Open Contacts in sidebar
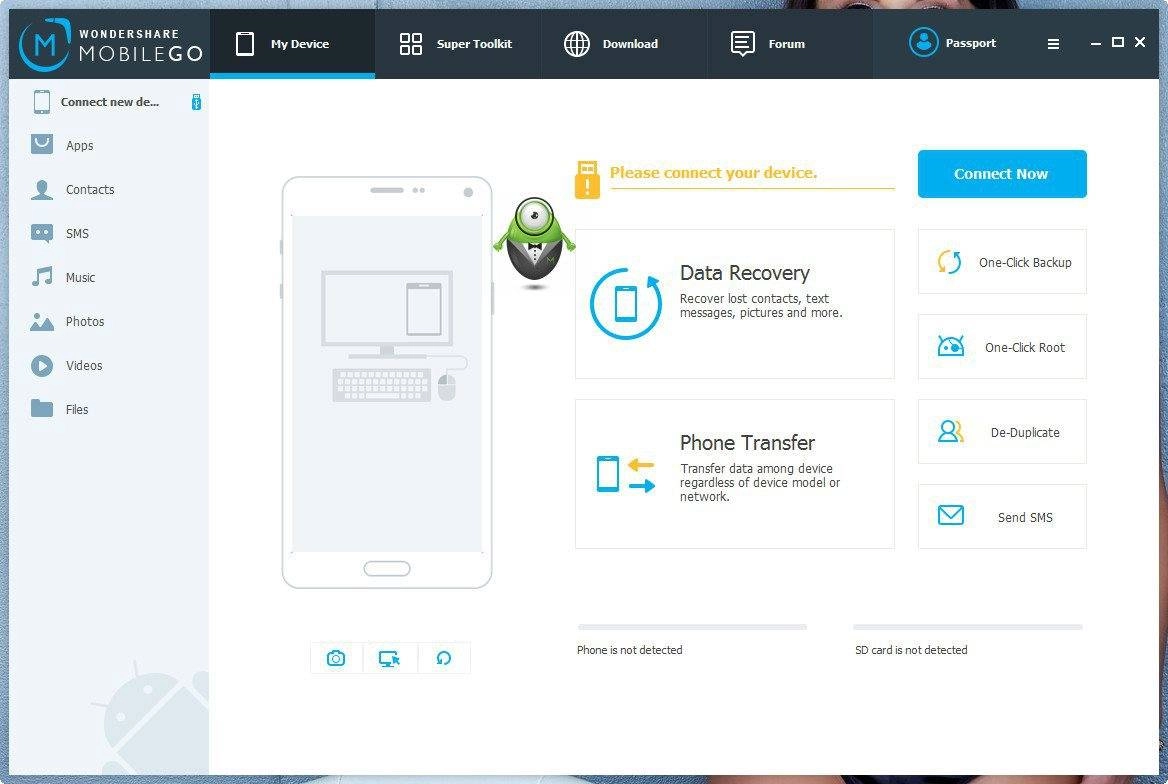The image size is (1168, 784). [x=109, y=189]
